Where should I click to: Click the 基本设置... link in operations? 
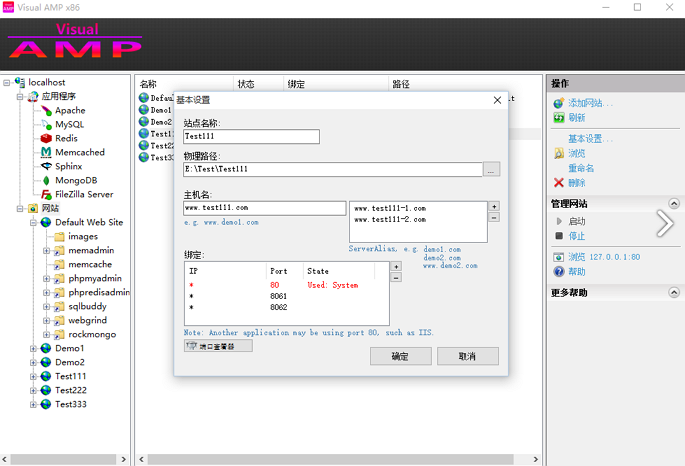point(590,139)
